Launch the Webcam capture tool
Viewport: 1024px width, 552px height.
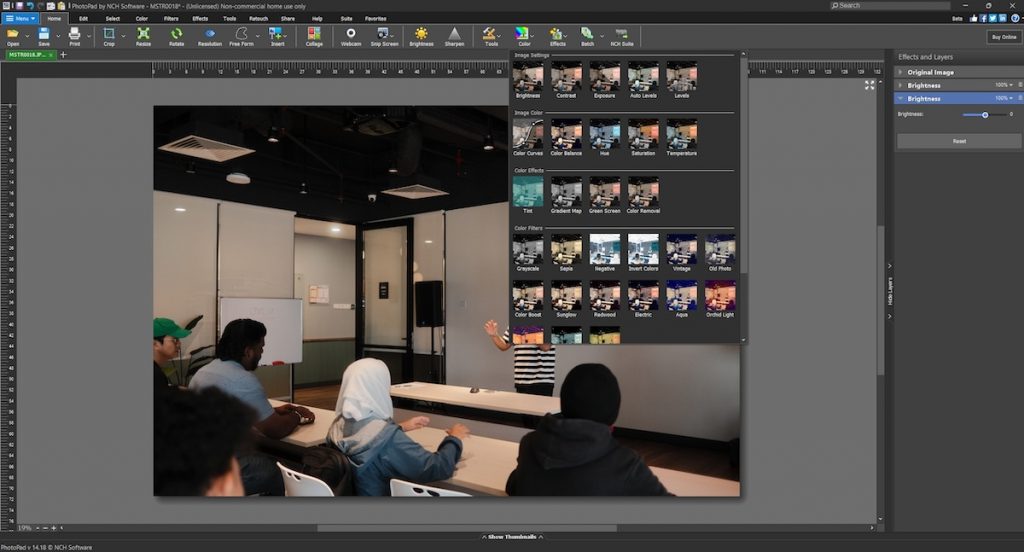click(x=351, y=37)
